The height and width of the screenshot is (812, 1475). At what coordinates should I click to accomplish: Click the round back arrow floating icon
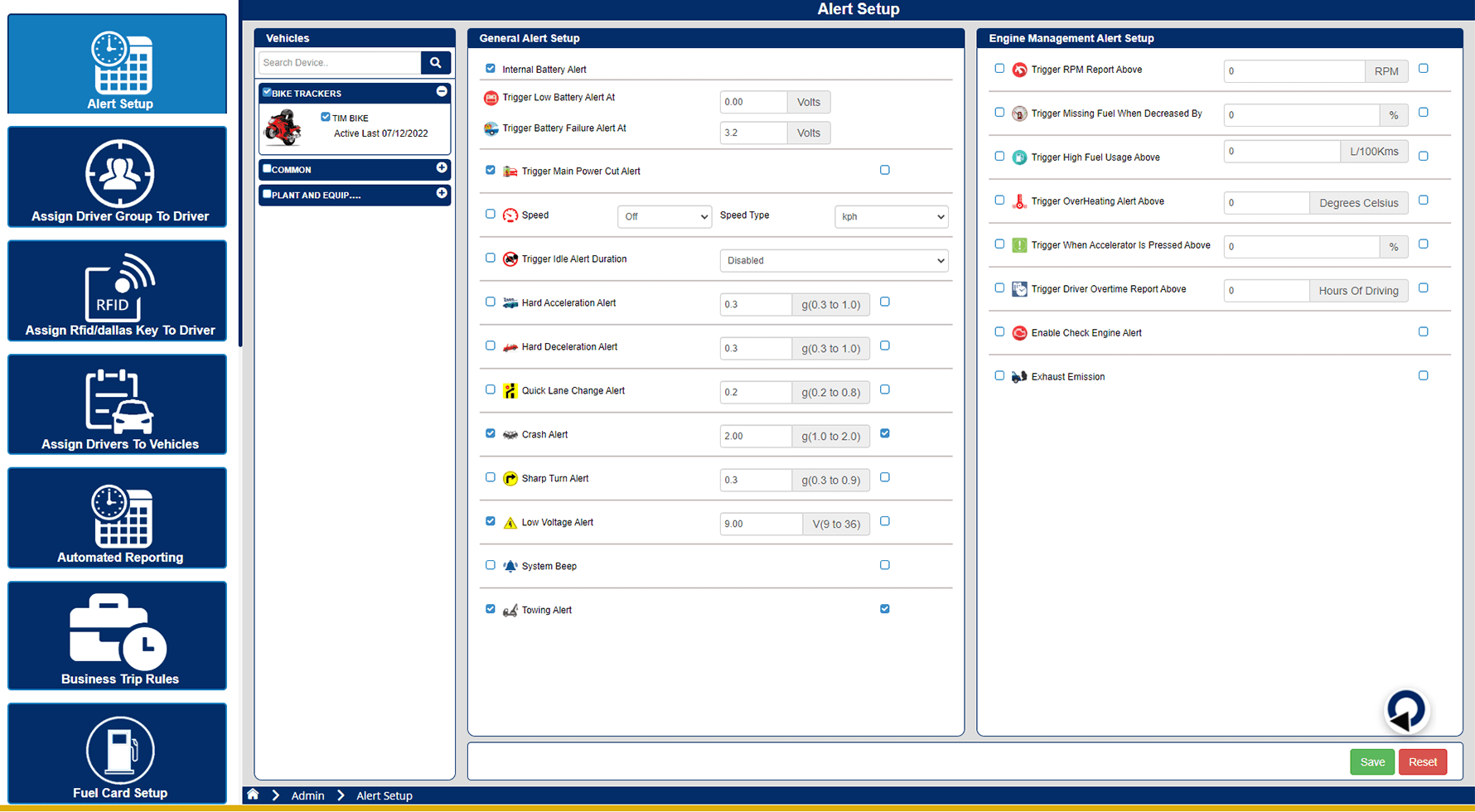pyautogui.click(x=1405, y=711)
